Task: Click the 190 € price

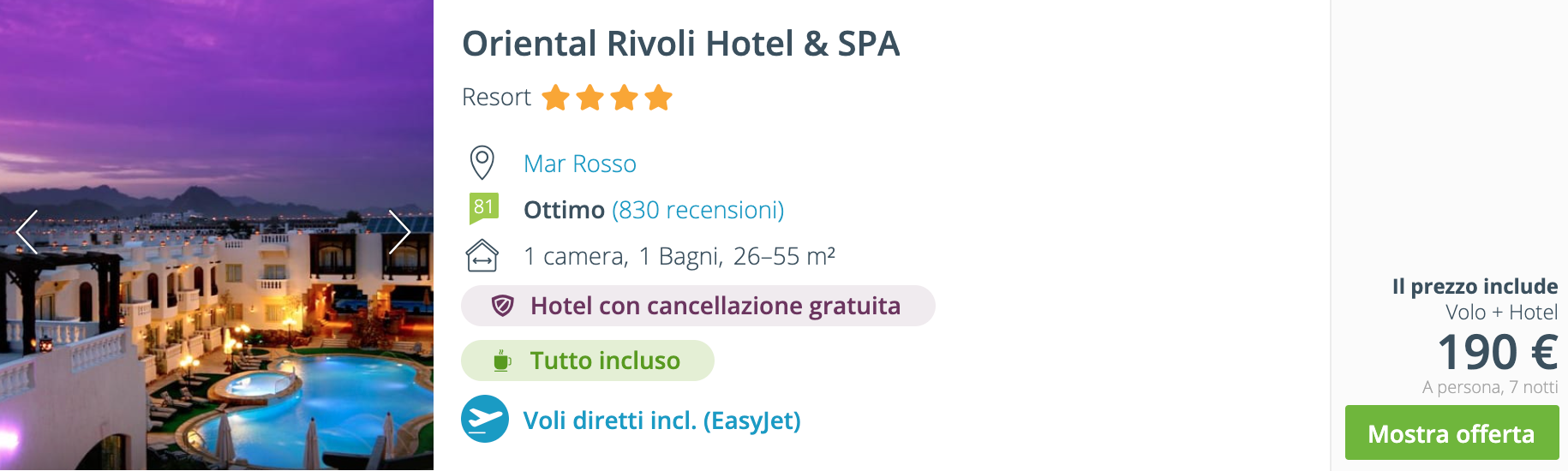Action: coord(1498,352)
